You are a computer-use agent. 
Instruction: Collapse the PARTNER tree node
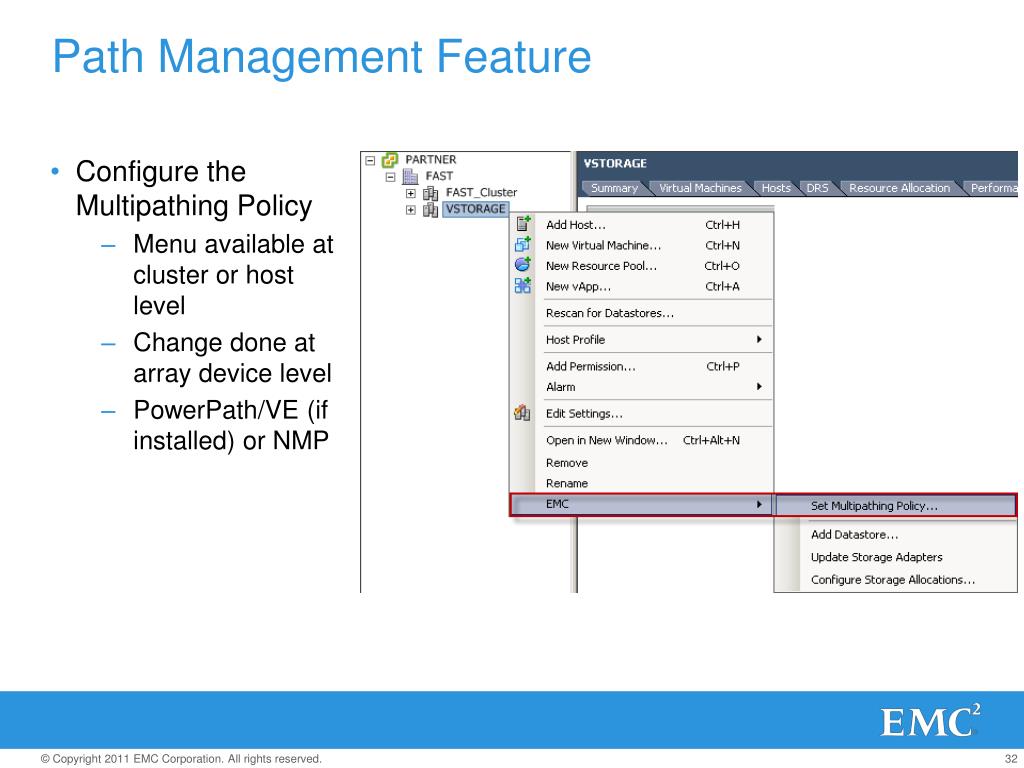(x=370, y=160)
